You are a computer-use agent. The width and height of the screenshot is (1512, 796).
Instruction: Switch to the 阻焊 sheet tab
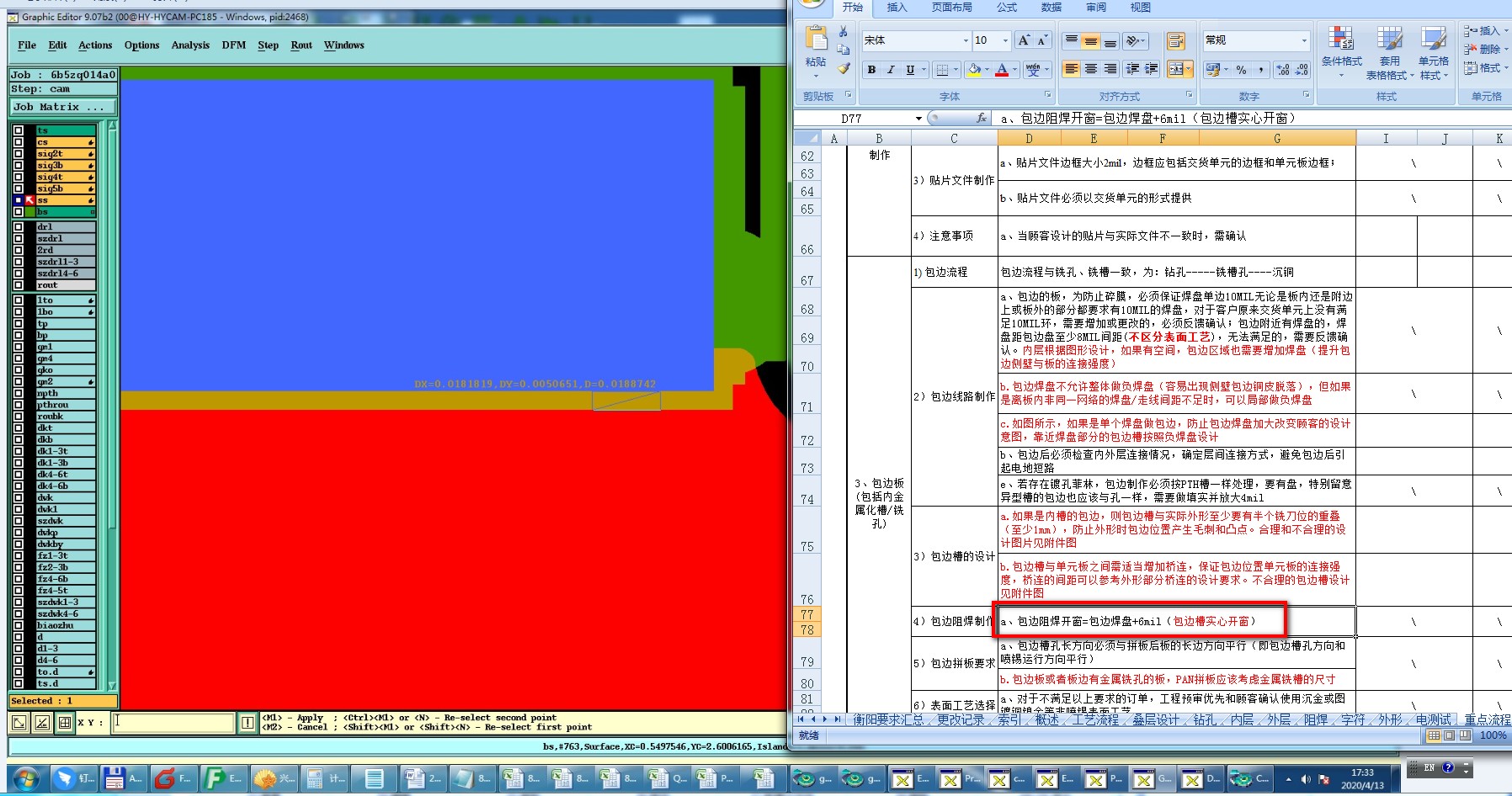pos(1316,719)
